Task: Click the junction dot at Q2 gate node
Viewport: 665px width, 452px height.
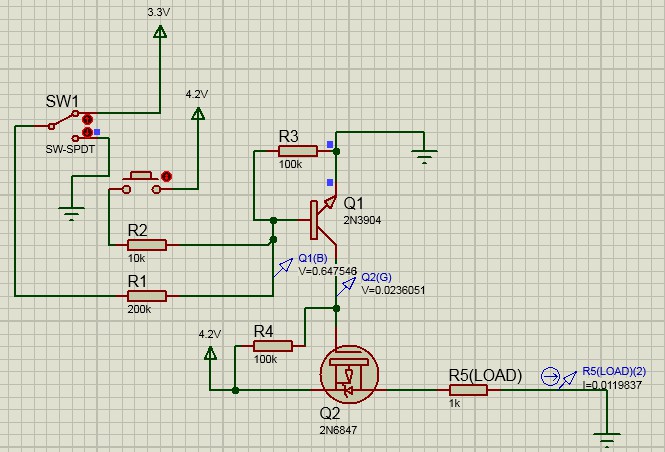Action: point(336,309)
